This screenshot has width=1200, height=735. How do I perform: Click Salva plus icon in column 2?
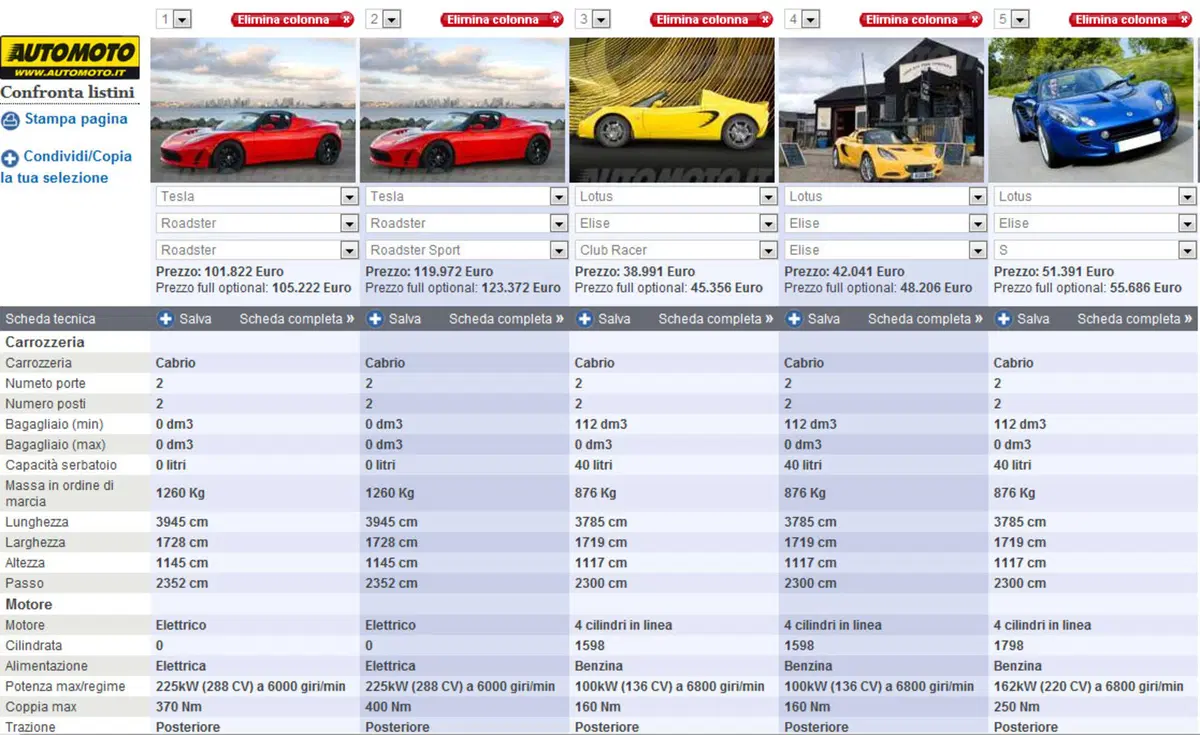click(376, 319)
